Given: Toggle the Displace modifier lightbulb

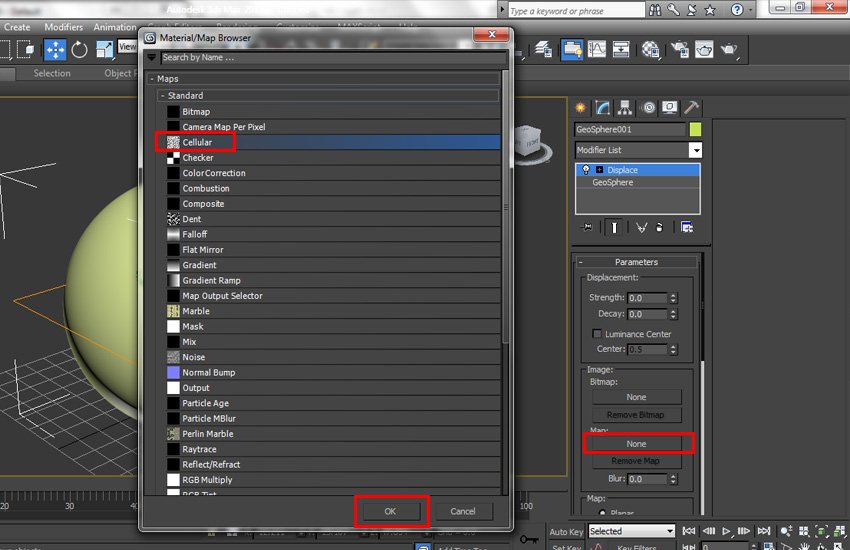Looking at the screenshot, I should (x=586, y=170).
